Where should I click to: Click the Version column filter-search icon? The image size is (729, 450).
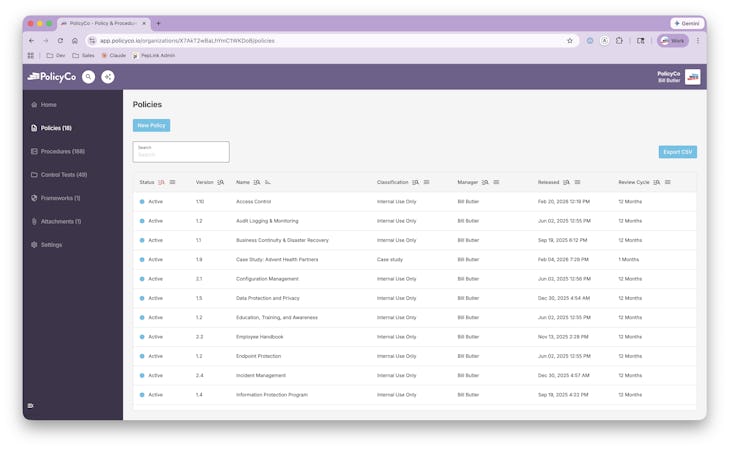click(x=220, y=182)
